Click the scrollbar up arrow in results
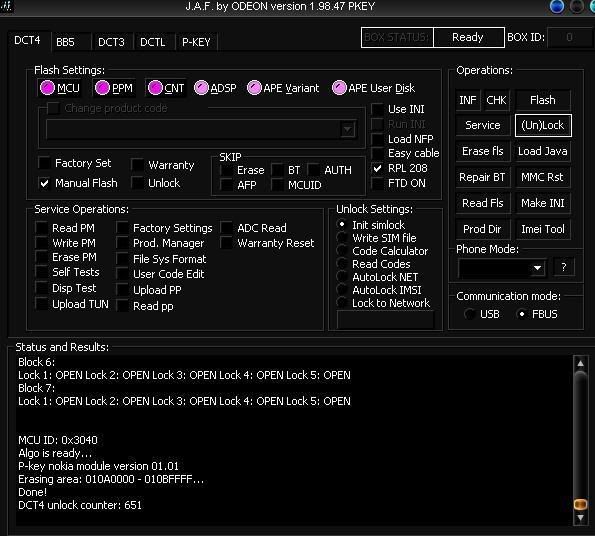This screenshot has height=536, width=595. click(x=580, y=363)
